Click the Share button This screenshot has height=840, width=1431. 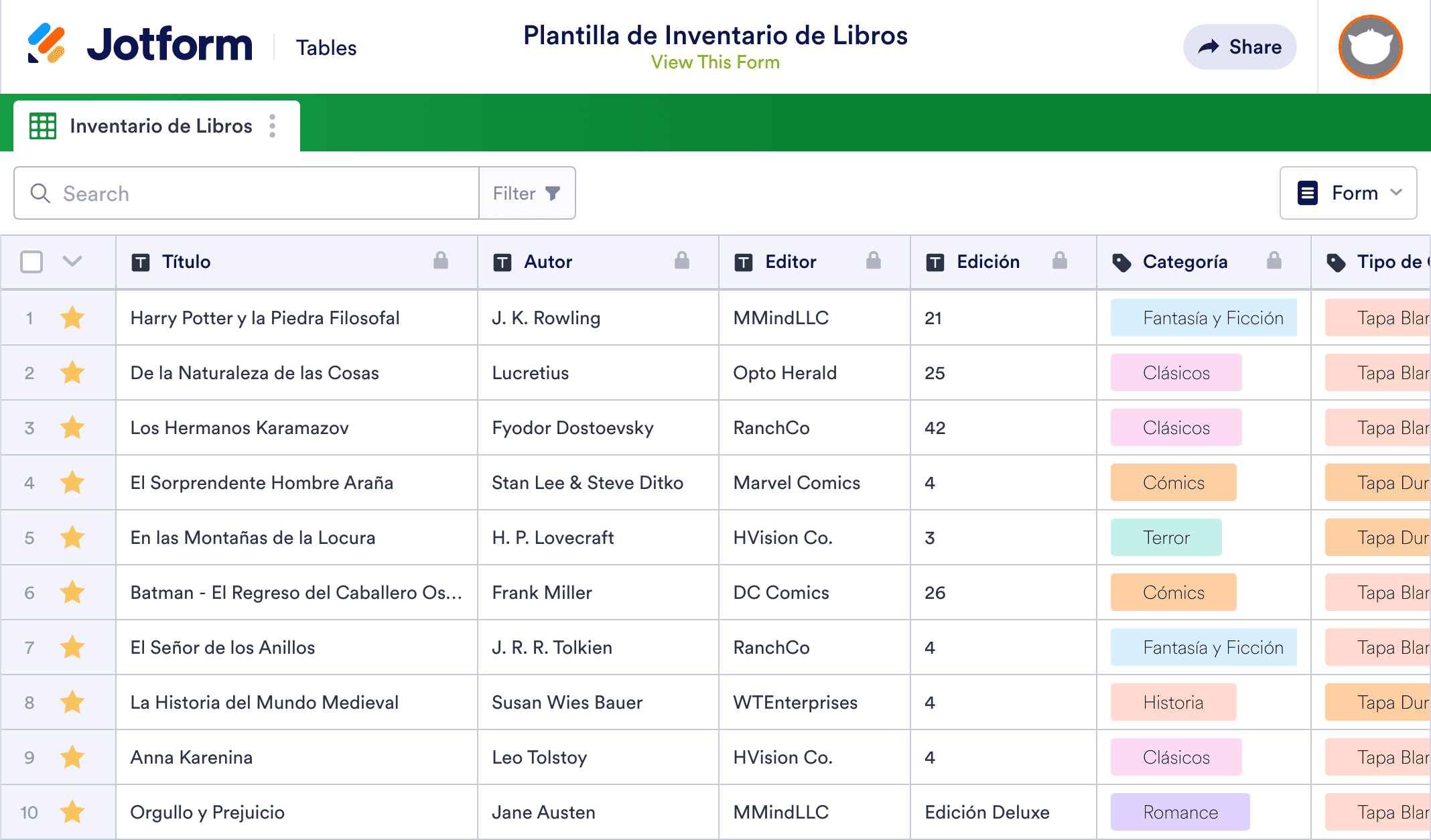point(1239,46)
